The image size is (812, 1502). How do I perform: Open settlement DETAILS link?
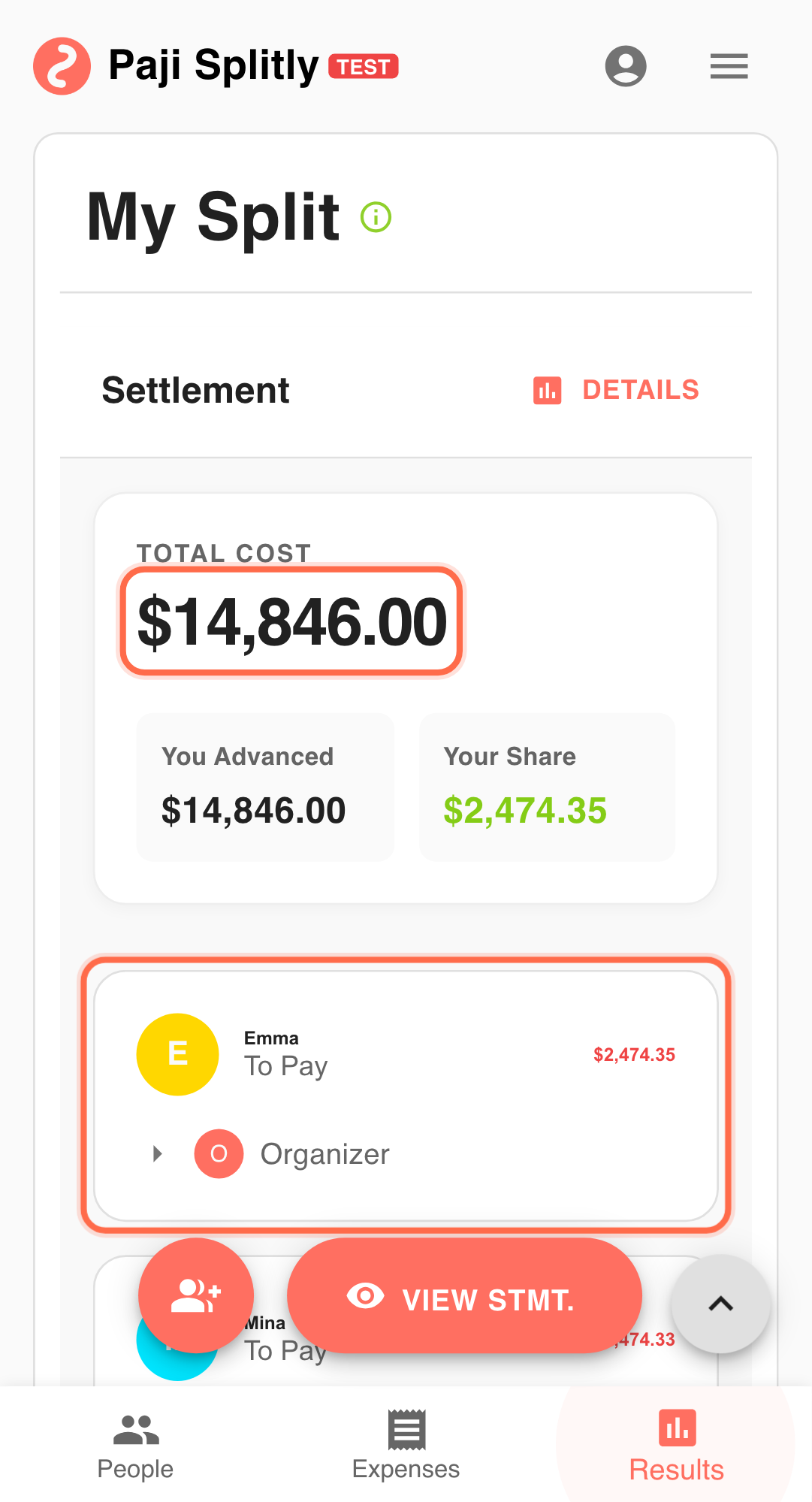pyautogui.click(x=640, y=391)
